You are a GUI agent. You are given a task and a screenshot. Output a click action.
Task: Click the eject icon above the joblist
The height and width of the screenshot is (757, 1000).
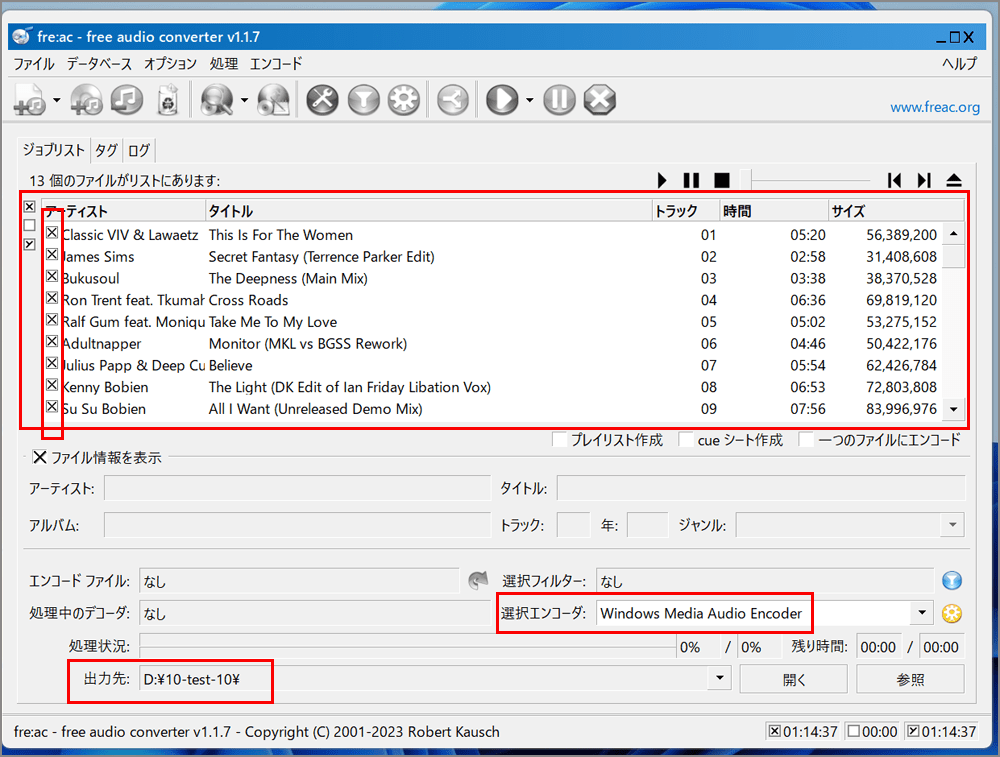(953, 180)
